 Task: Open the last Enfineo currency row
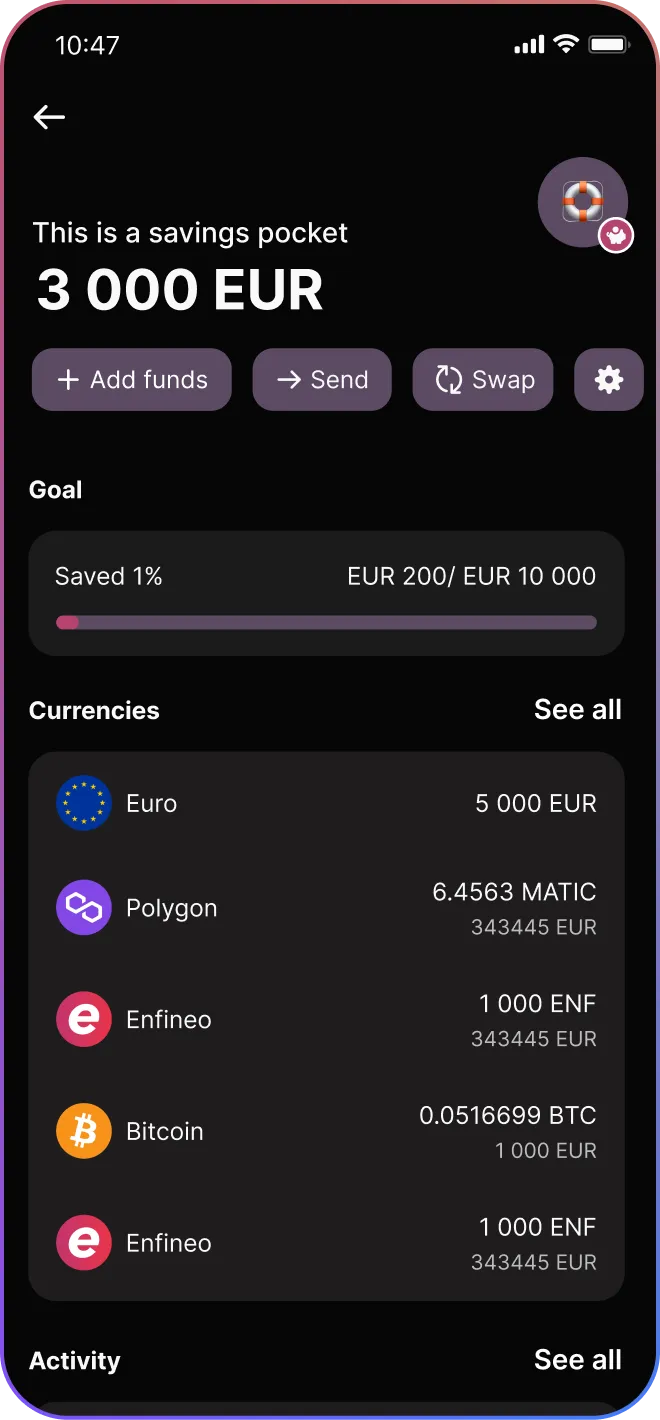pyautogui.click(x=326, y=1243)
